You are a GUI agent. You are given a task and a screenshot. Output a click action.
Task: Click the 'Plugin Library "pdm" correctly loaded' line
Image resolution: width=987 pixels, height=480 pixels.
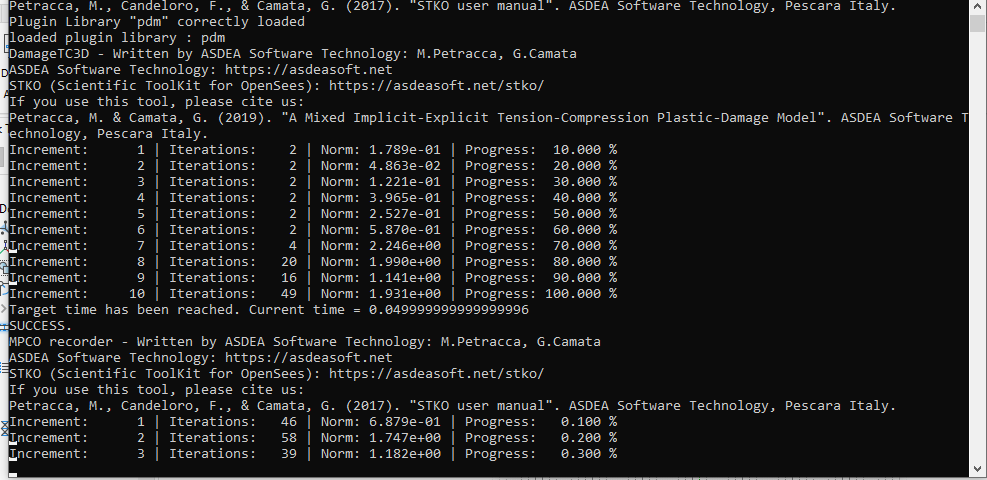157,22
